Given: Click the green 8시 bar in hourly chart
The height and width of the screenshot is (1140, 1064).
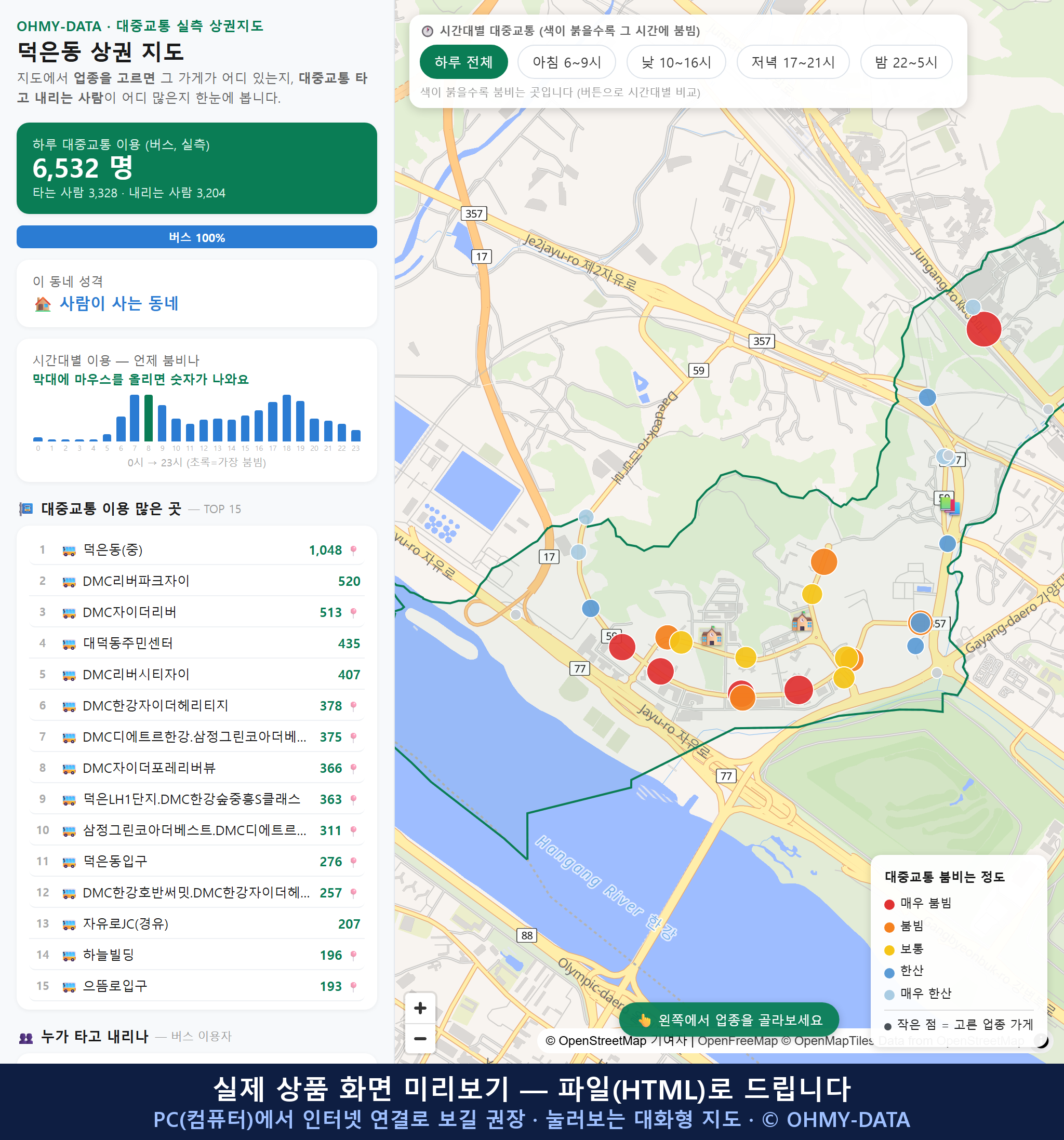Looking at the screenshot, I should [x=149, y=418].
